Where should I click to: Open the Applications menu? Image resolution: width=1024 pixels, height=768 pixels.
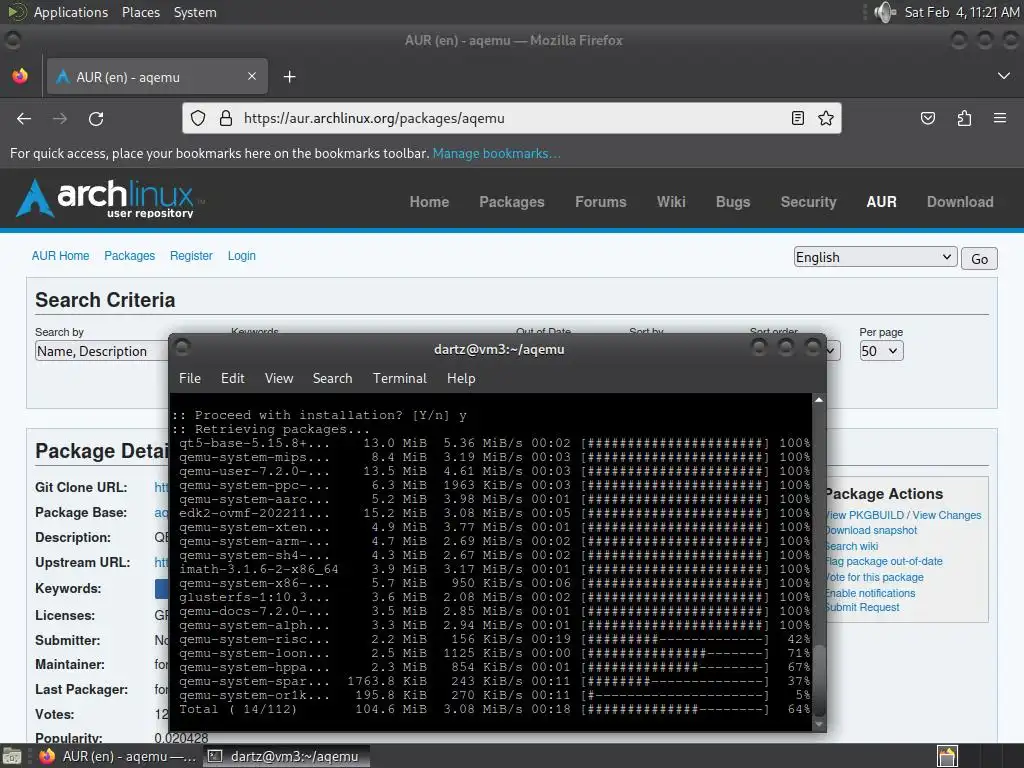[x=71, y=12]
